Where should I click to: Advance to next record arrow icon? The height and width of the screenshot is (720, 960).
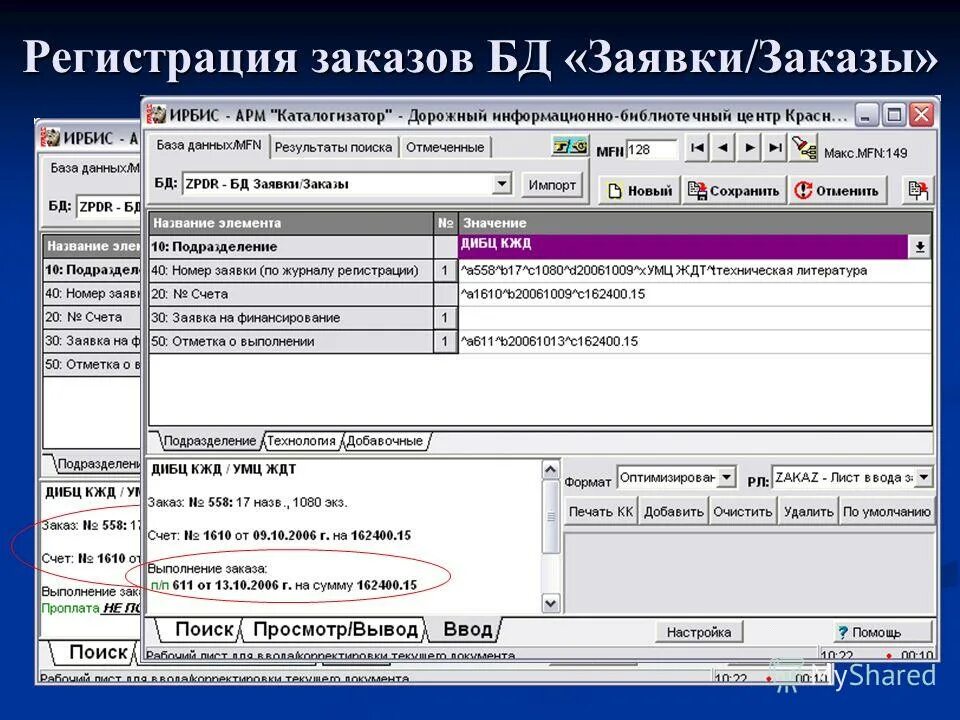[750, 147]
